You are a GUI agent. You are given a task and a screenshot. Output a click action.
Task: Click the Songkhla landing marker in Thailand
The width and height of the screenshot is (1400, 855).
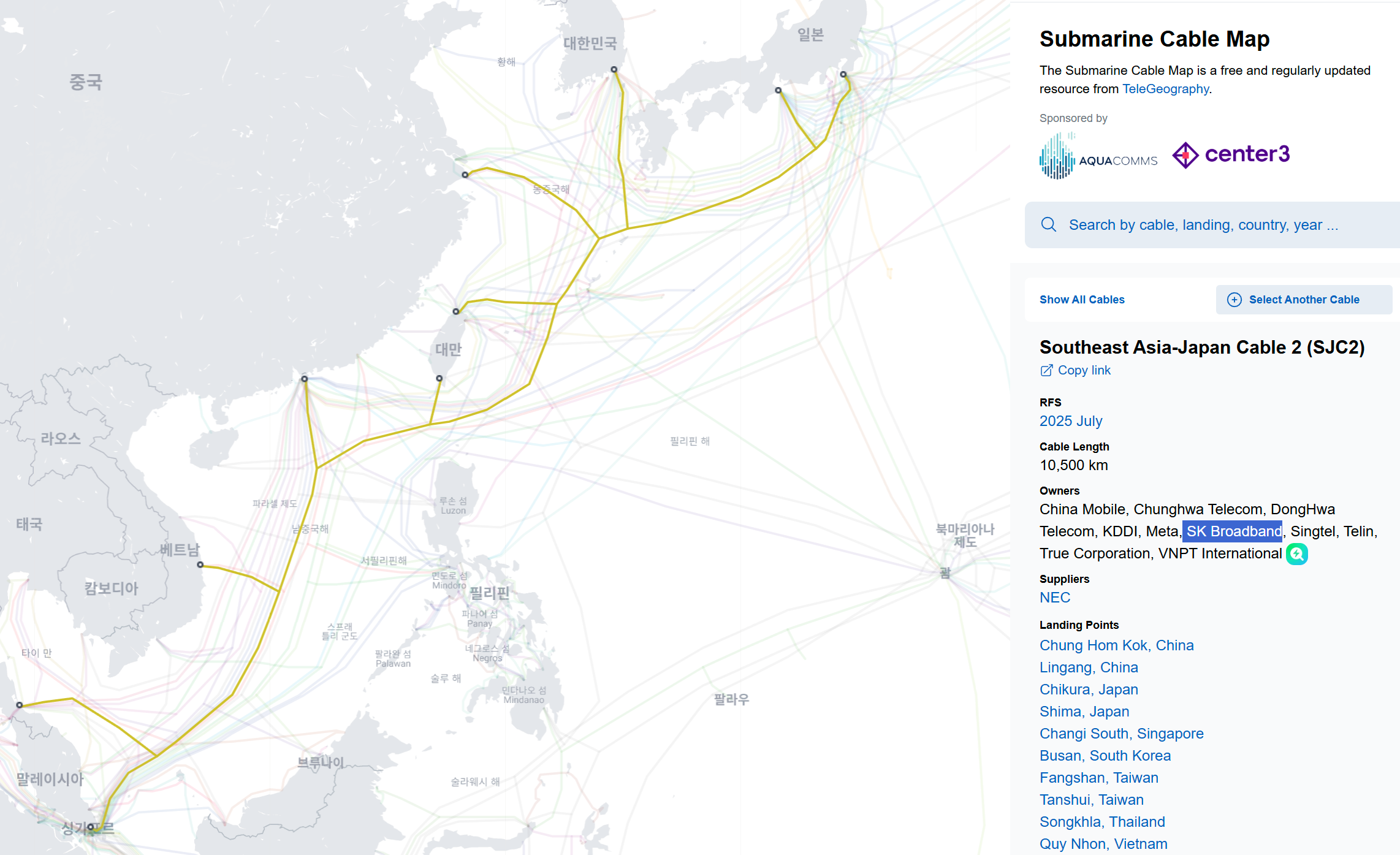[20, 705]
